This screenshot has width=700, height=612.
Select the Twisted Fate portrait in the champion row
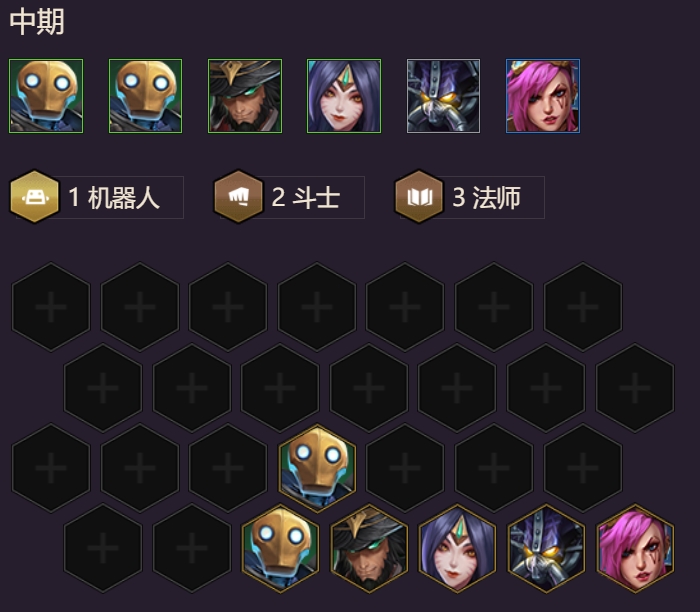click(x=245, y=96)
